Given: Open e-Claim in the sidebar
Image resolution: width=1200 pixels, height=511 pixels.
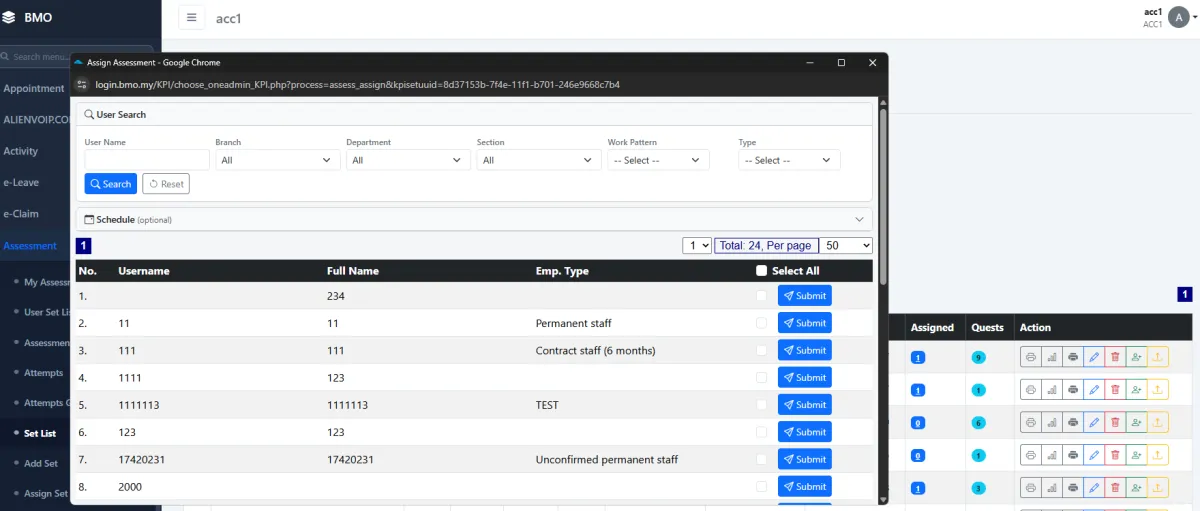Looking at the screenshot, I should [x=21, y=213].
